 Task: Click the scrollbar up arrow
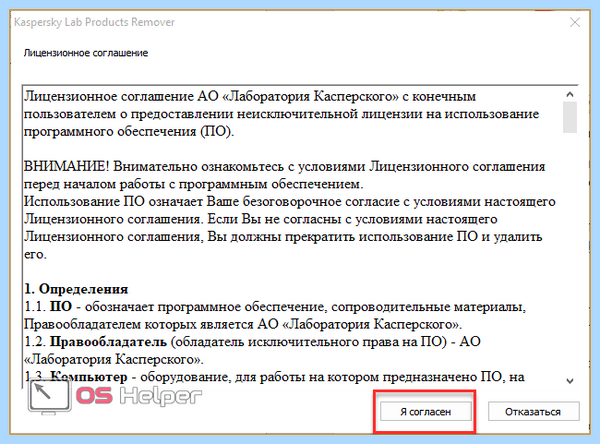(x=570, y=94)
